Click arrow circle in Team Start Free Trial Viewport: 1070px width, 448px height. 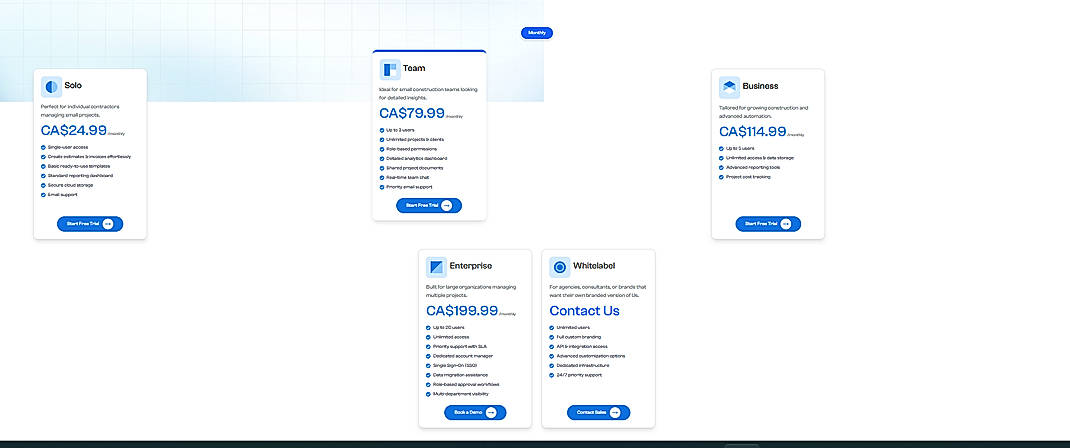446,205
